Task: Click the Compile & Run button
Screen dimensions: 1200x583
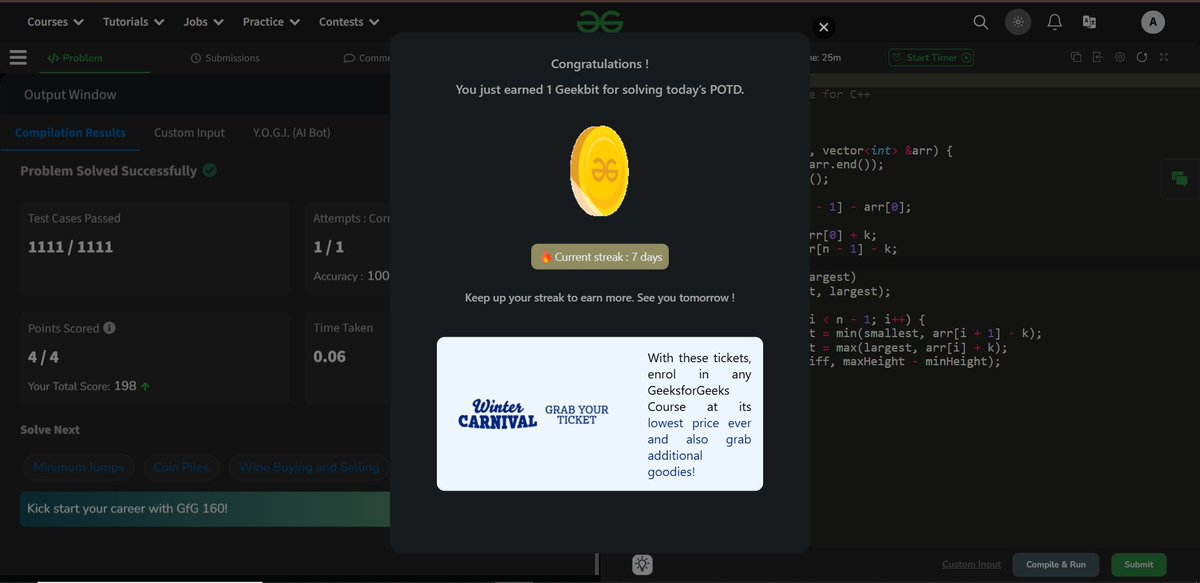Action: pos(1055,565)
